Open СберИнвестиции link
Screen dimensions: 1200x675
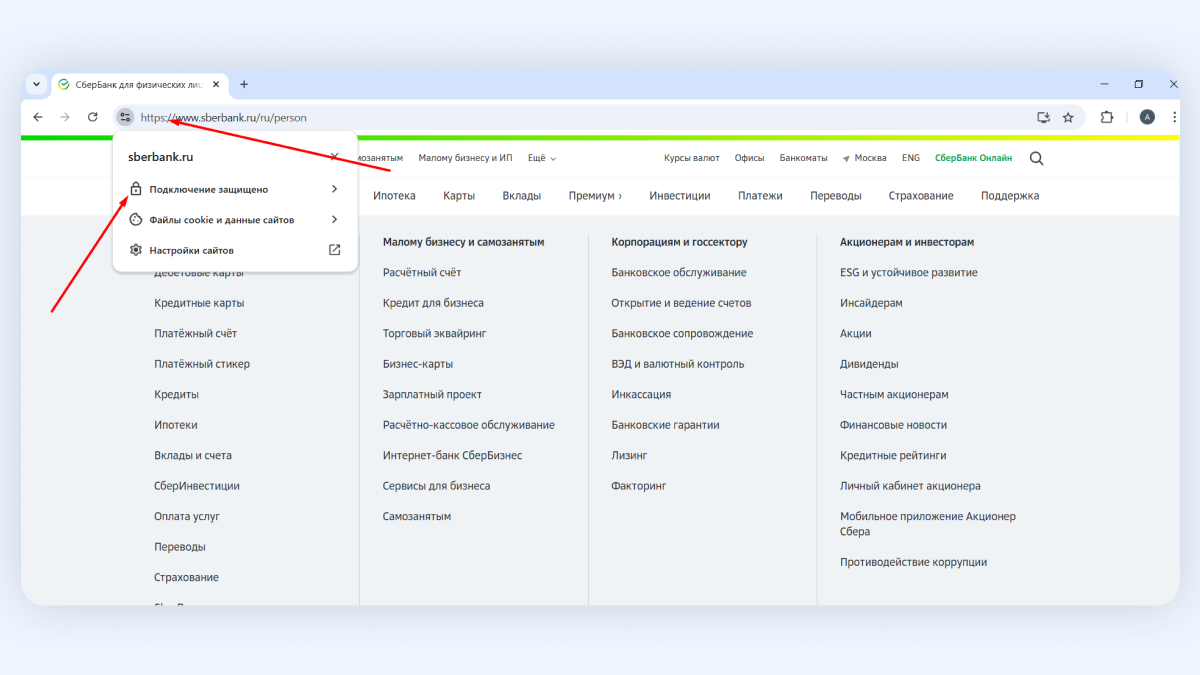[x=197, y=486]
